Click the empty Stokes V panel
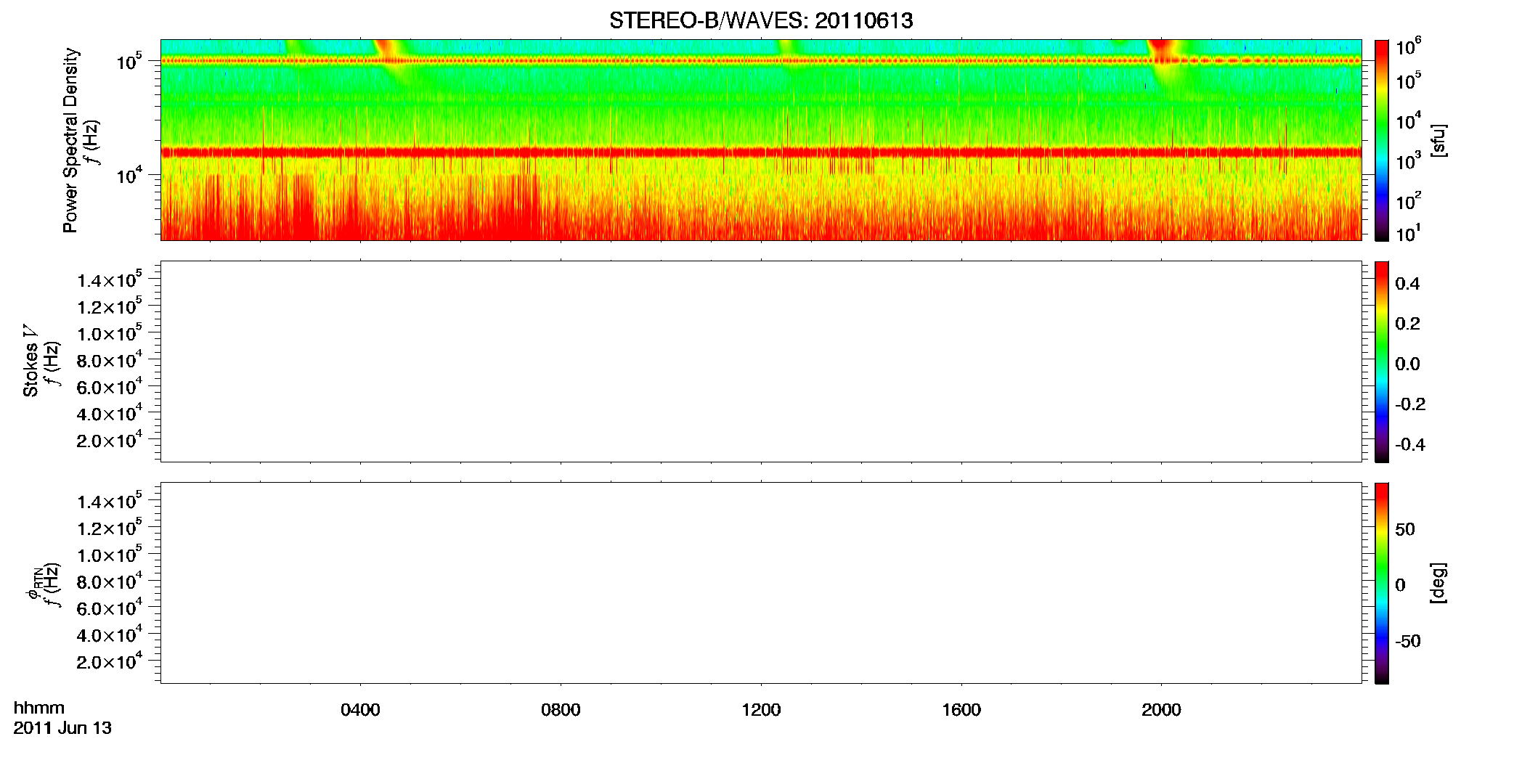This screenshot has height=784, width=1522. (761, 362)
